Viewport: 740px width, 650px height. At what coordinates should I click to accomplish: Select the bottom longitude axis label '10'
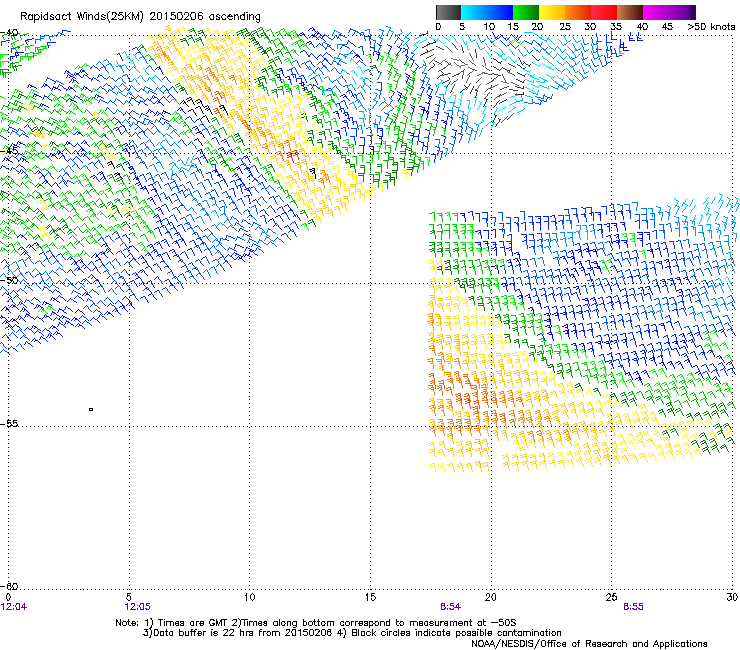pyautogui.click(x=250, y=598)
